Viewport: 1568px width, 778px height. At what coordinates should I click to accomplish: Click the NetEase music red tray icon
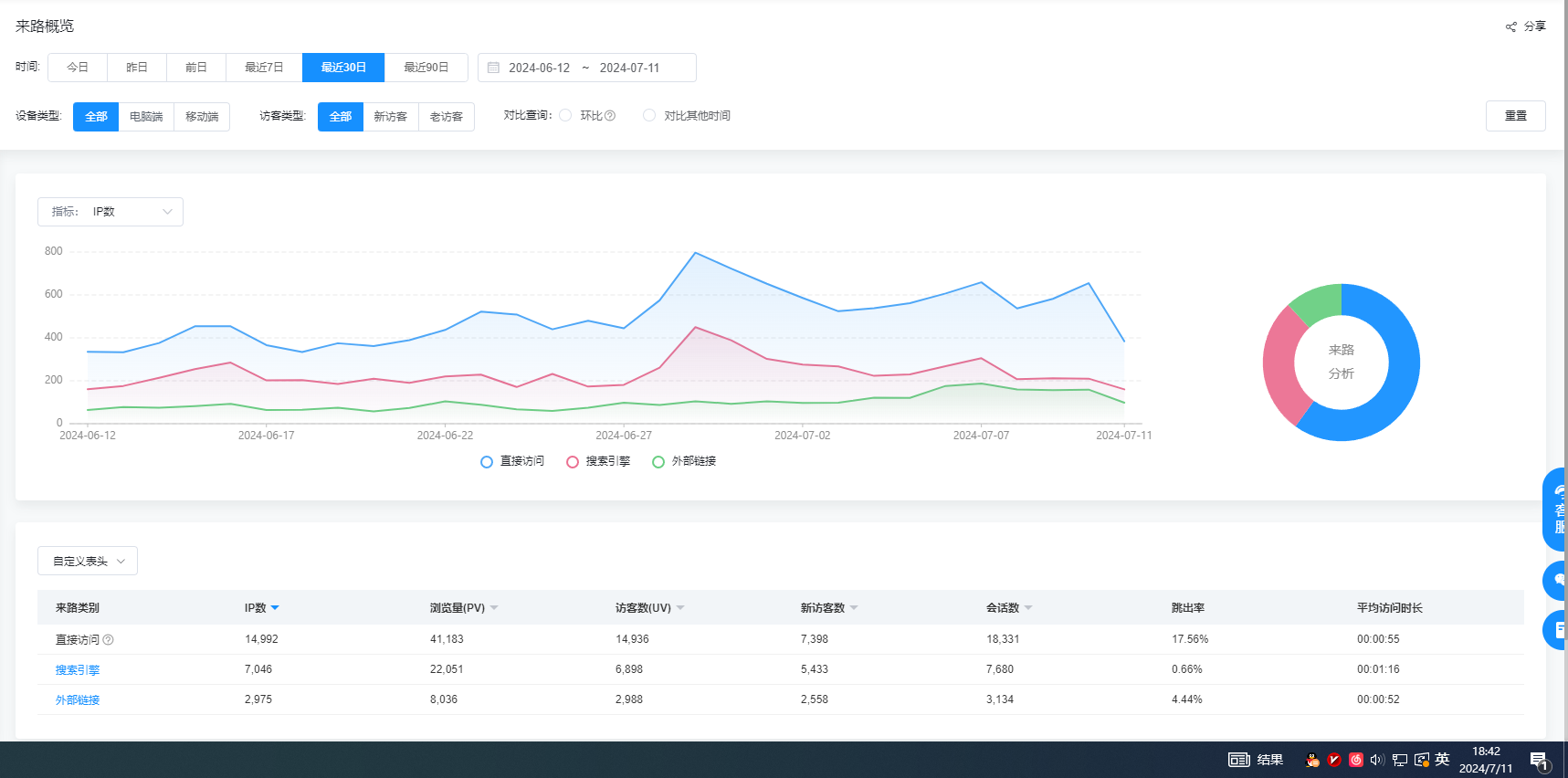[1356, 760]
